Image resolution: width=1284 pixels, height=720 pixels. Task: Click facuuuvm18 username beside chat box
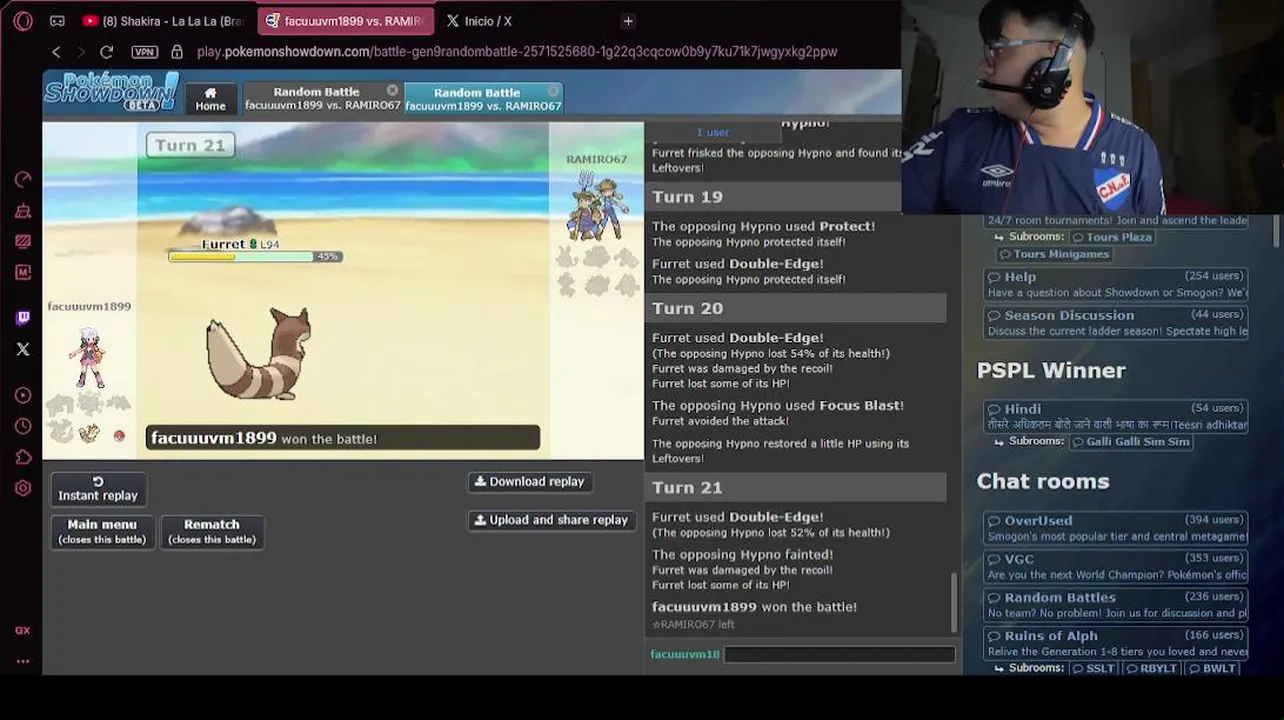[x=685, y=654]
